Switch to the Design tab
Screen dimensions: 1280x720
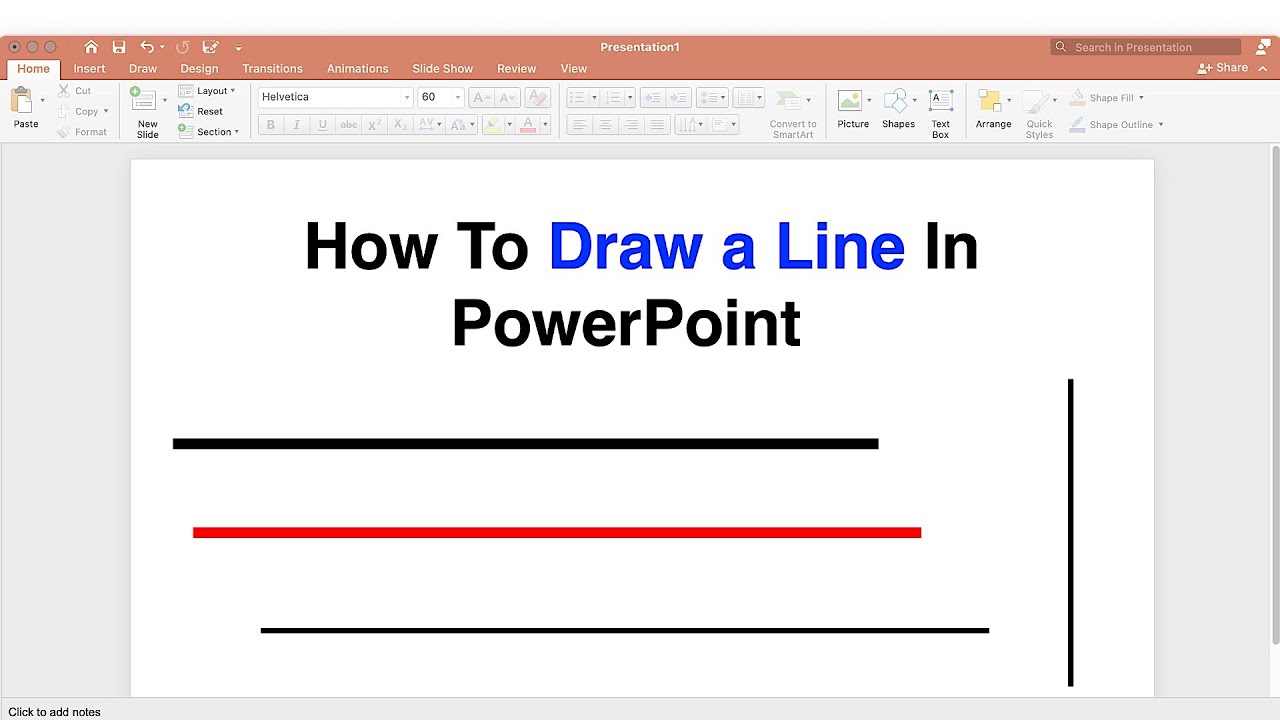(x=199, y=69)
